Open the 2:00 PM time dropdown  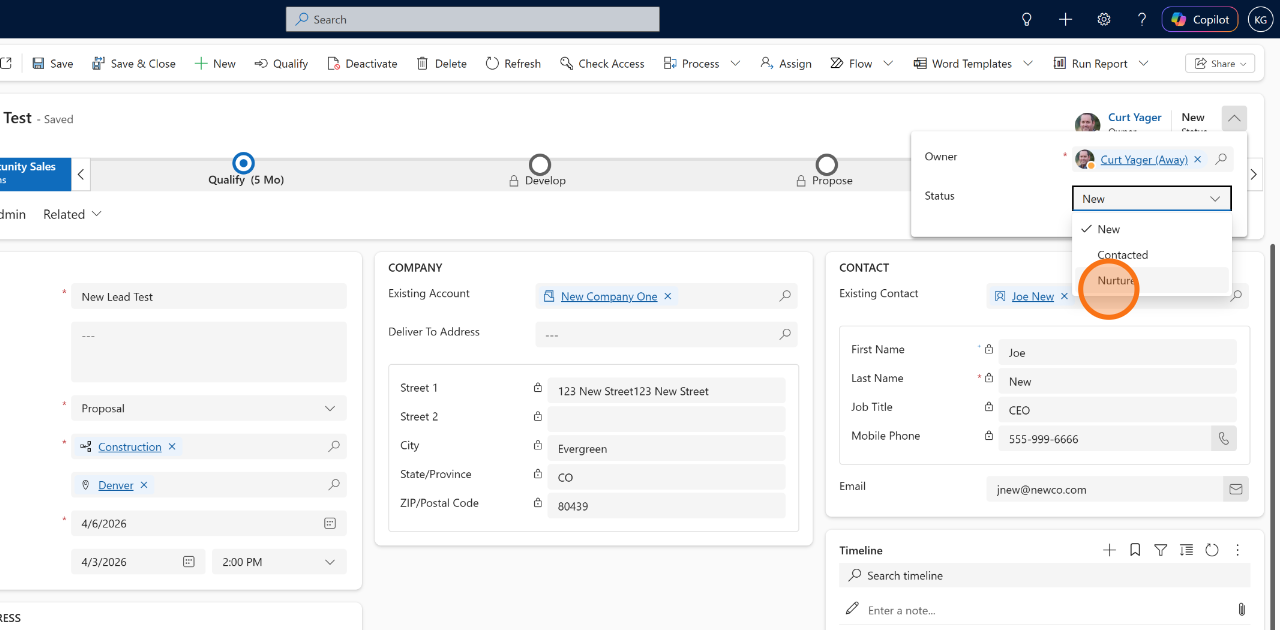[279, 562]
